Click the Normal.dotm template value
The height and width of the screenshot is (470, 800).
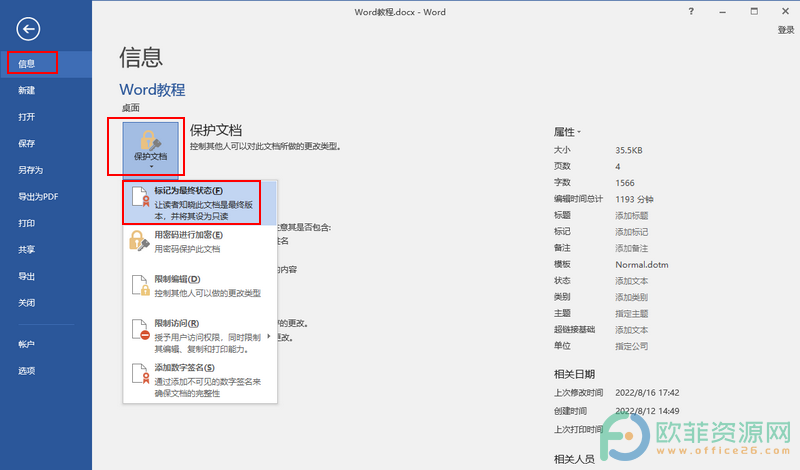point(642,265)
